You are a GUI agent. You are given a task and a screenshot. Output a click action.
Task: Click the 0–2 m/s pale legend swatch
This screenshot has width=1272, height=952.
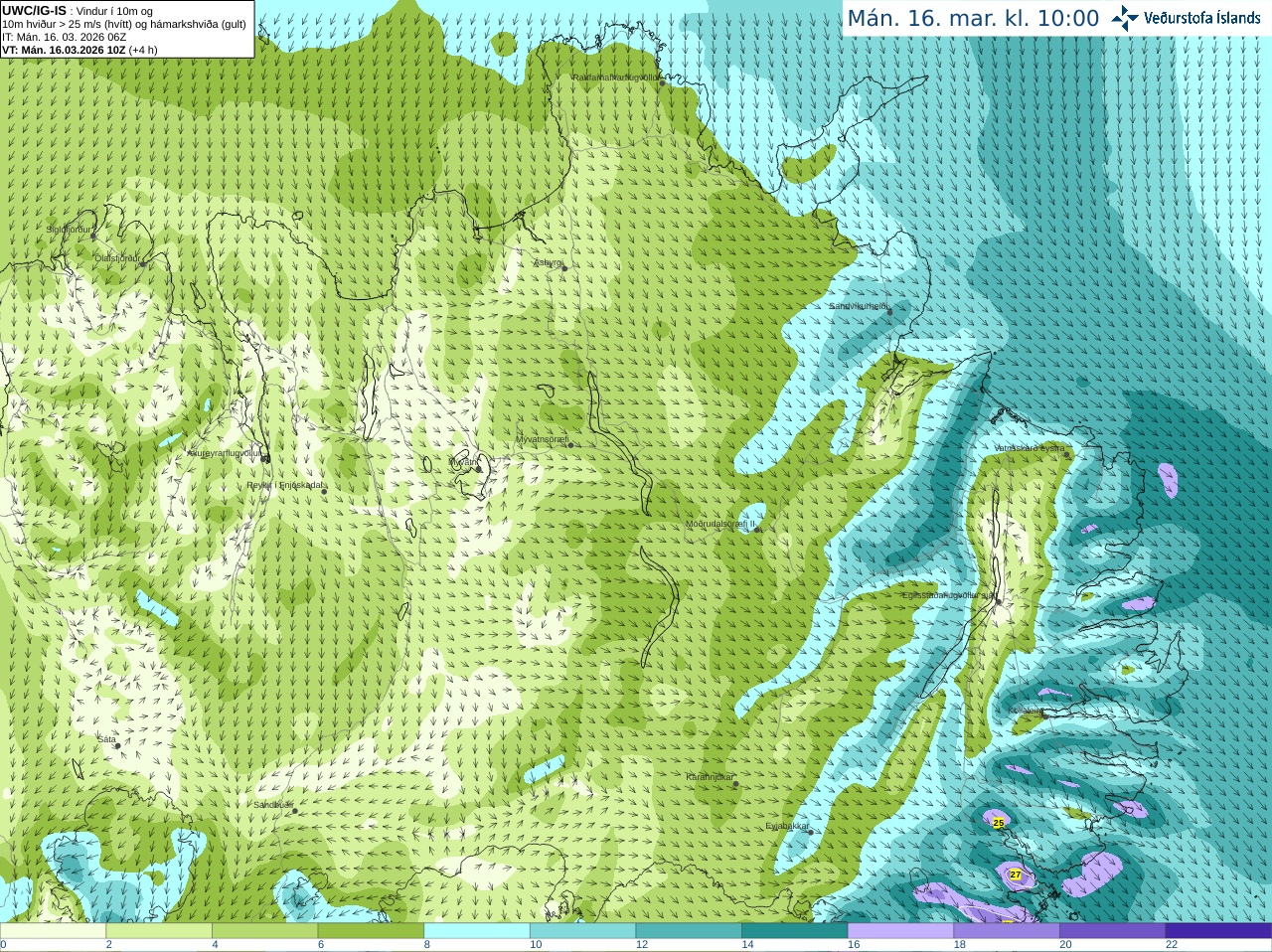tap(53, 931)
